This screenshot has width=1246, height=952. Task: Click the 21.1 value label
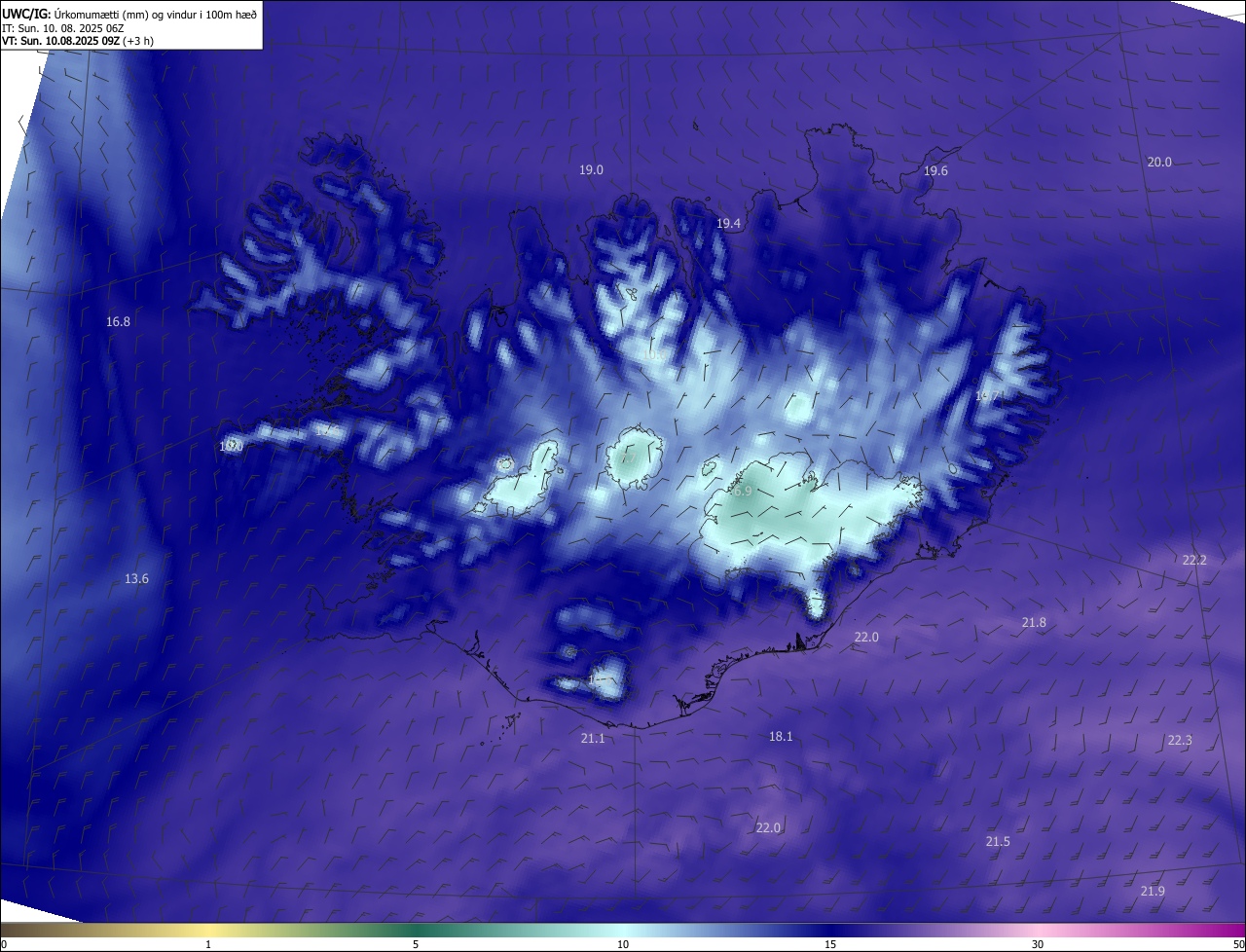(593, 739)
